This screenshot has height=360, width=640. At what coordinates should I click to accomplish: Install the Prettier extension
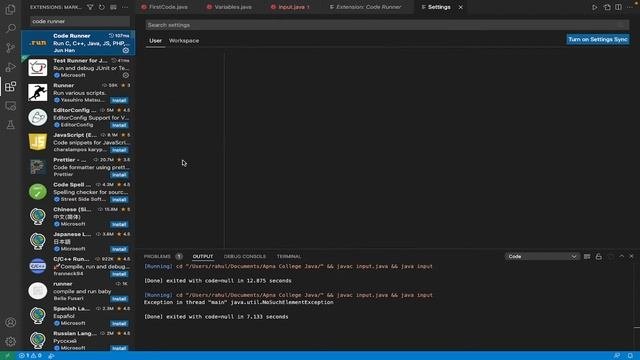[x=119, y=175]
